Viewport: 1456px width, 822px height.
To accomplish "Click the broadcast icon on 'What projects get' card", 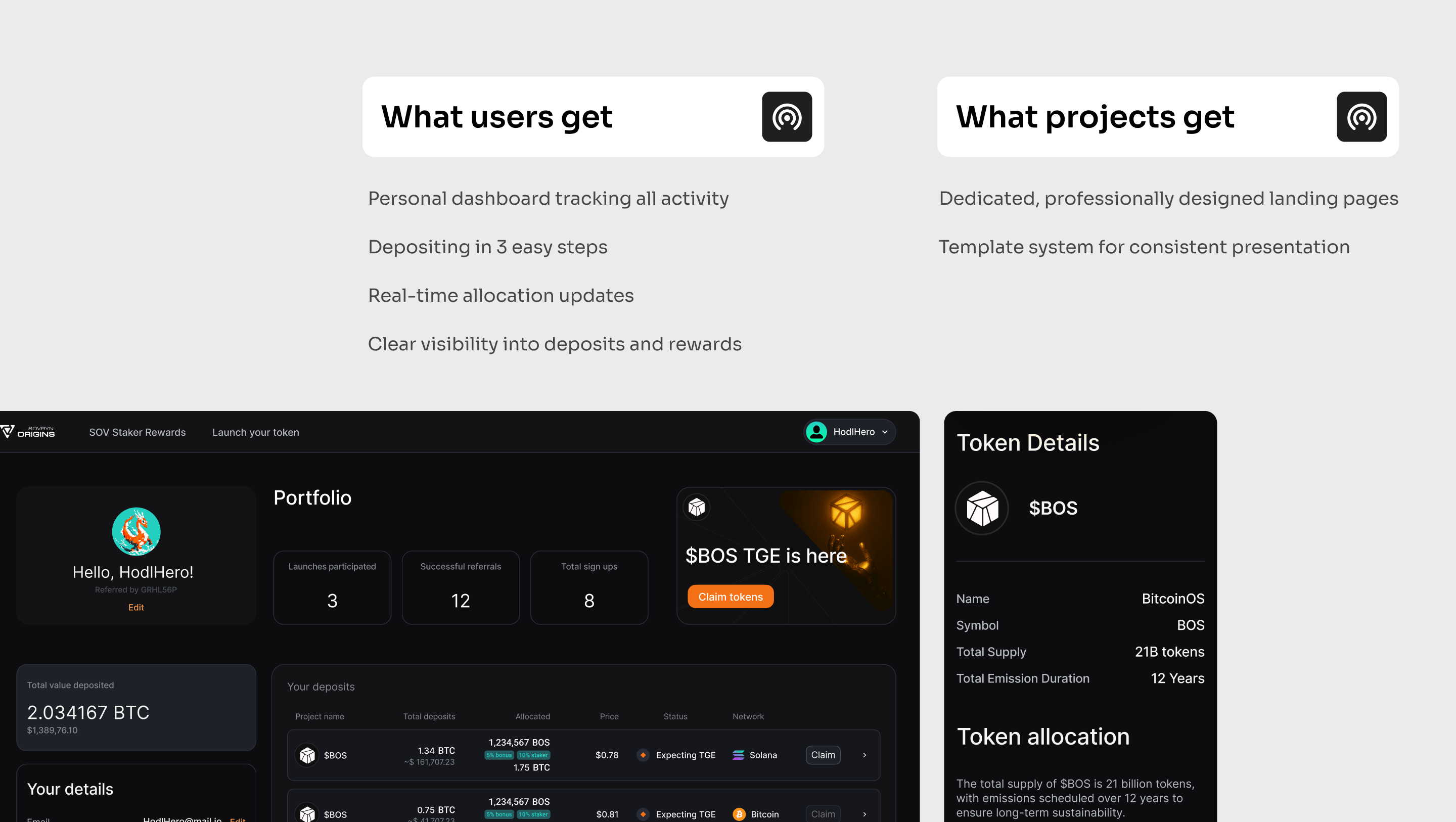I will point(1362,116).
